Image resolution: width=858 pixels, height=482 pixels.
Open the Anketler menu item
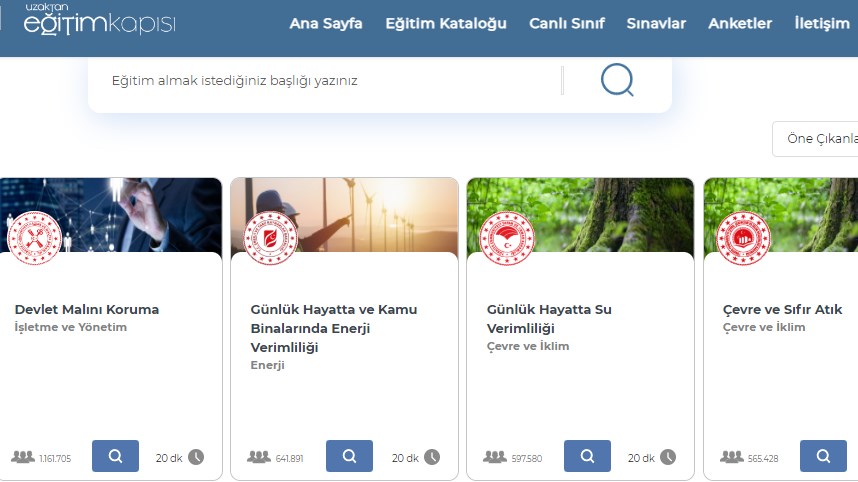tap(740, 24)
